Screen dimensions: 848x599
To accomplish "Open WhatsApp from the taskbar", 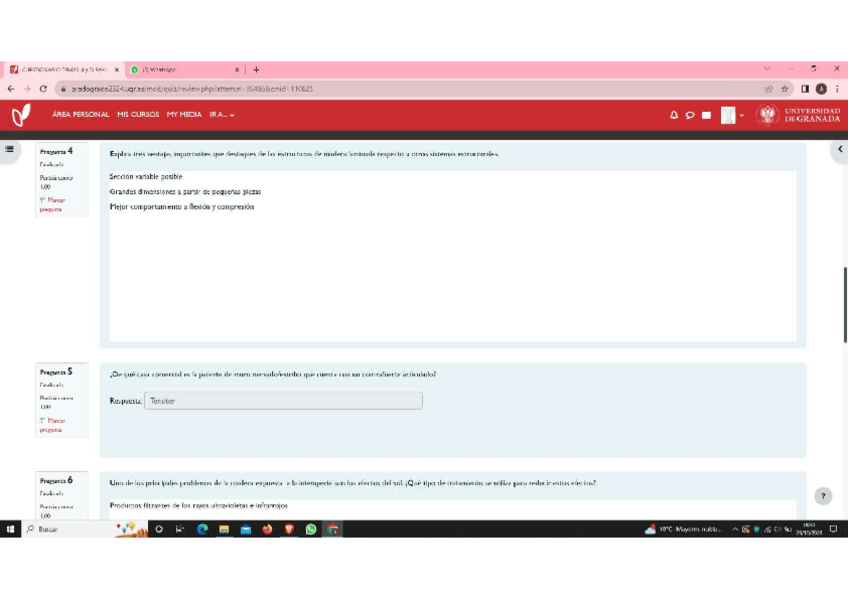I will pyautogui.click(x=311, y=529).
